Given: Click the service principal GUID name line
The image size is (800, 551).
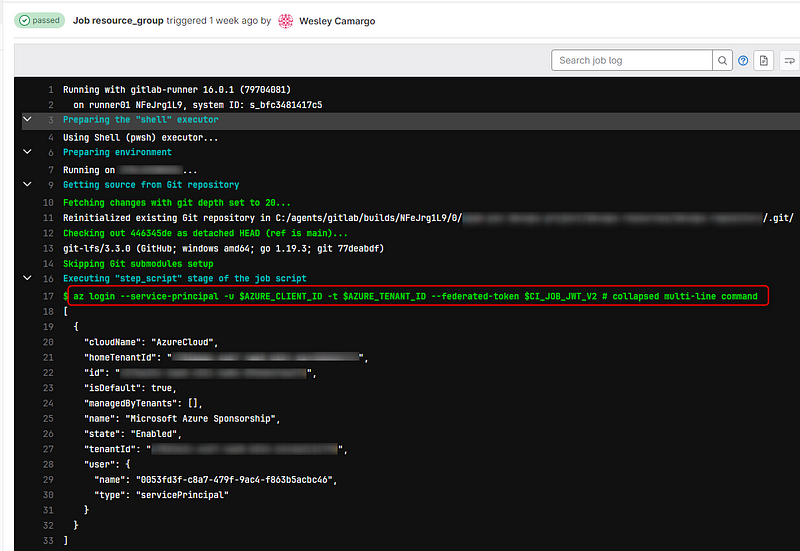Looking at the screenshot, I should [x=216, y=480].
